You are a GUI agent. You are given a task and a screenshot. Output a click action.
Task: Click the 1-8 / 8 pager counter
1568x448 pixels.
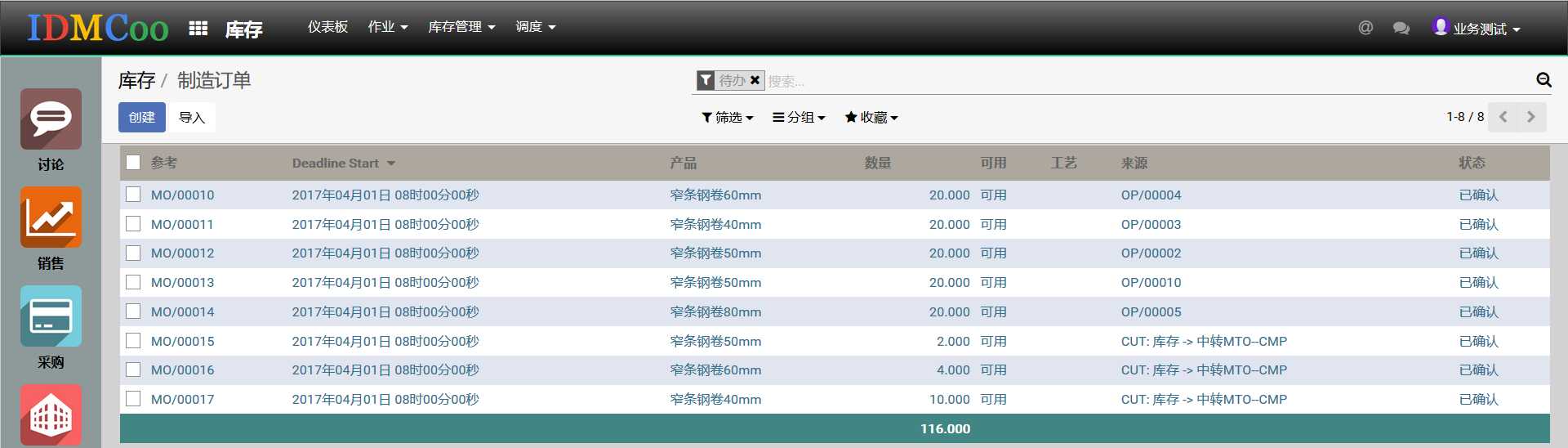pyautogui.click(x=1465, y=117)
